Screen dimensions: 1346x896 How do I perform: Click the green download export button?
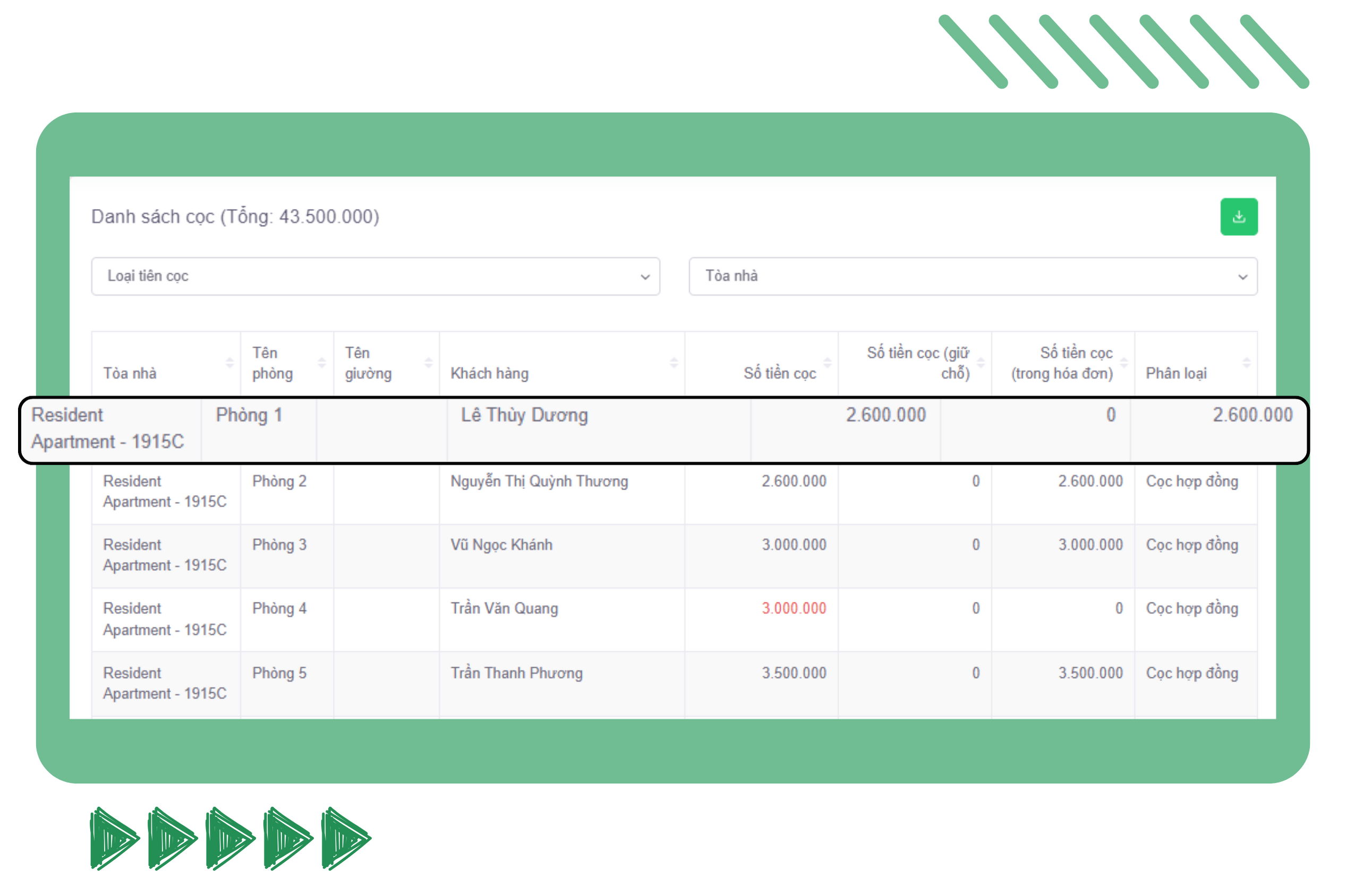tap(1238, 217)
